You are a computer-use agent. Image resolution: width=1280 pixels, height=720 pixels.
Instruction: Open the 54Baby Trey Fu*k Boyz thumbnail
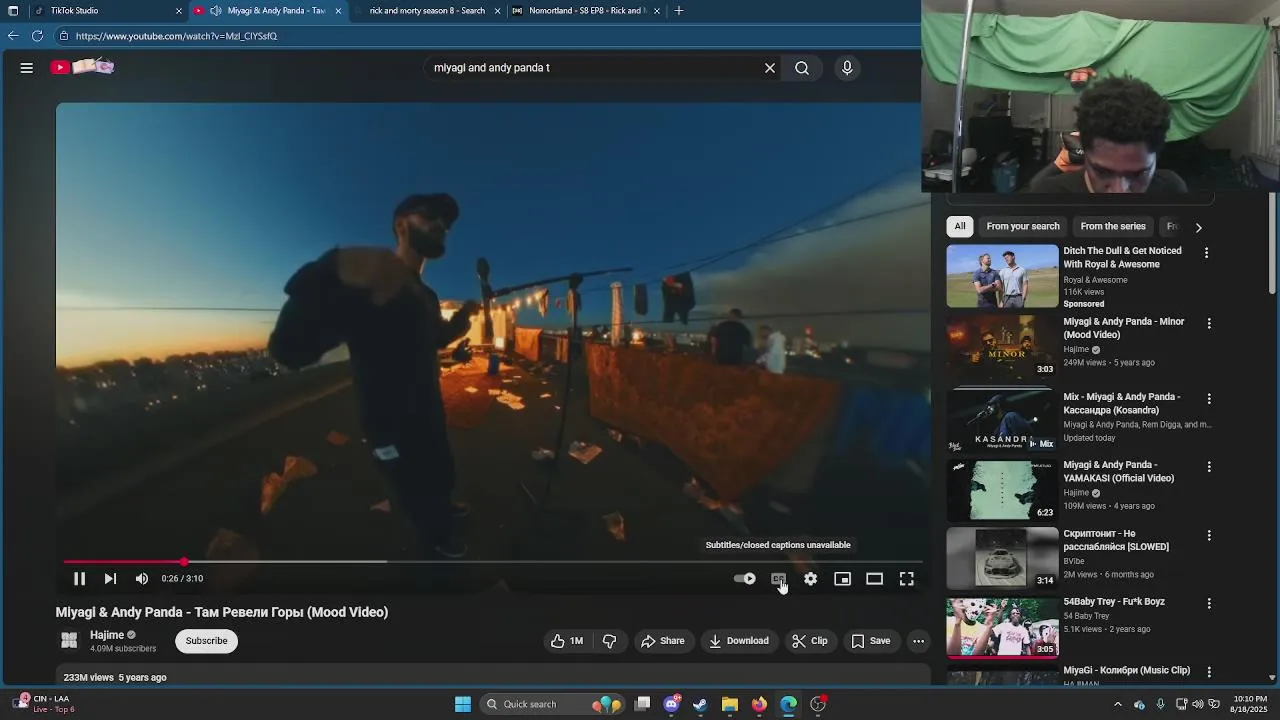(1002, 627)
